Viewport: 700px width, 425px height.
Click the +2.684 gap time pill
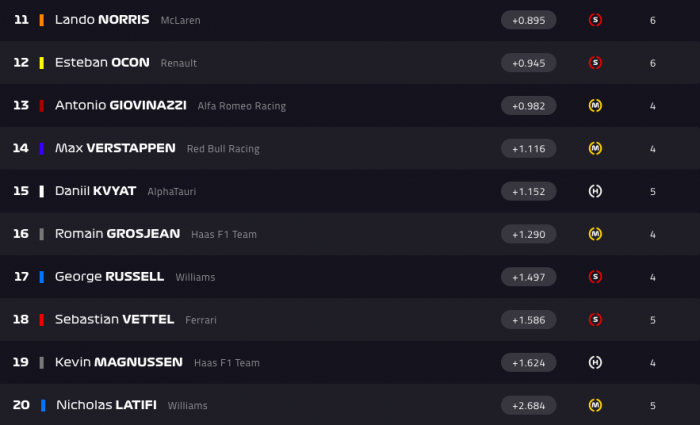coord(529,405)
